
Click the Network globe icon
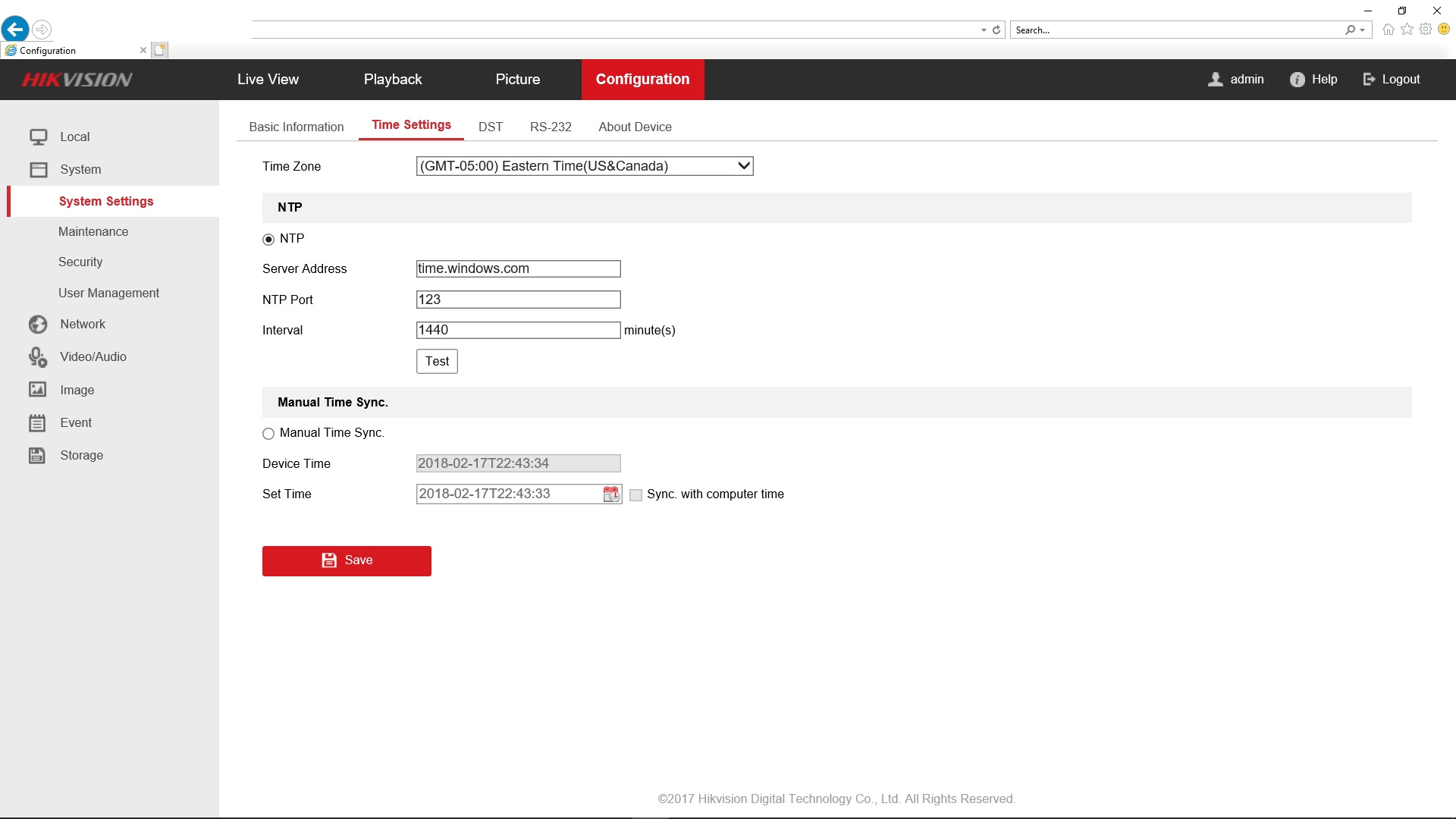[x=38, y=325]
